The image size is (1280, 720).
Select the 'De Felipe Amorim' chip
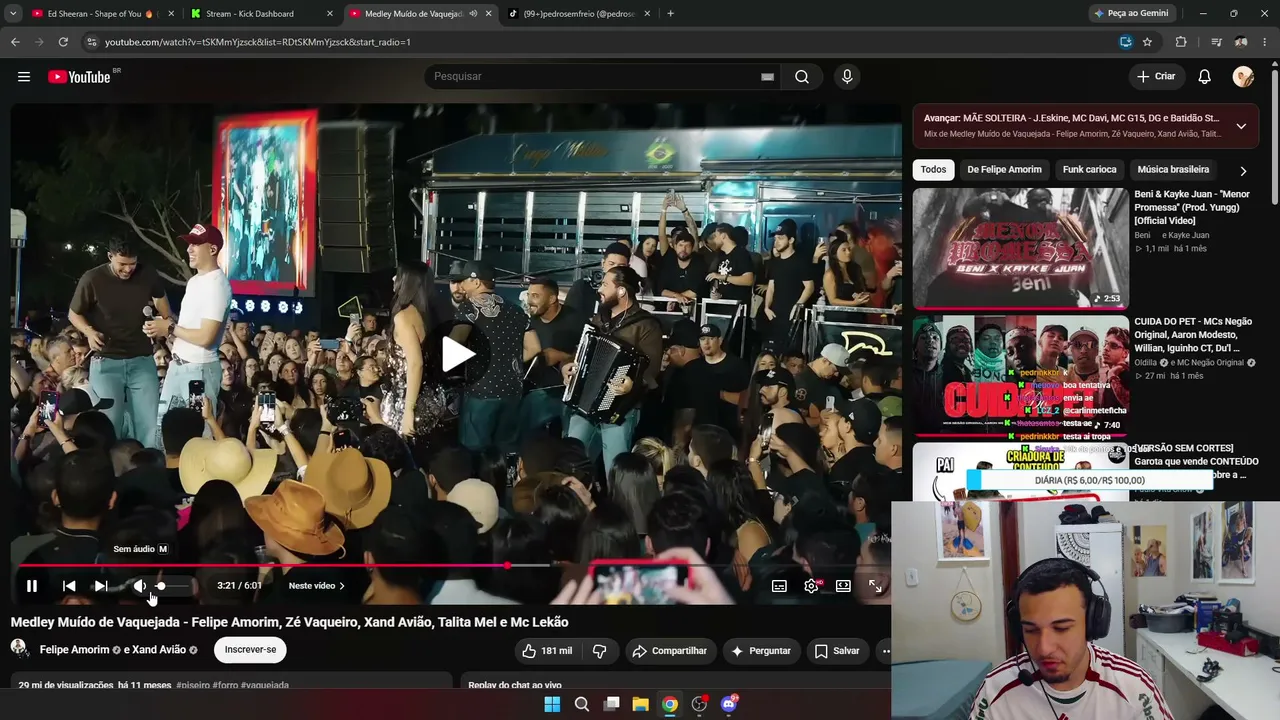(1004, 170)
